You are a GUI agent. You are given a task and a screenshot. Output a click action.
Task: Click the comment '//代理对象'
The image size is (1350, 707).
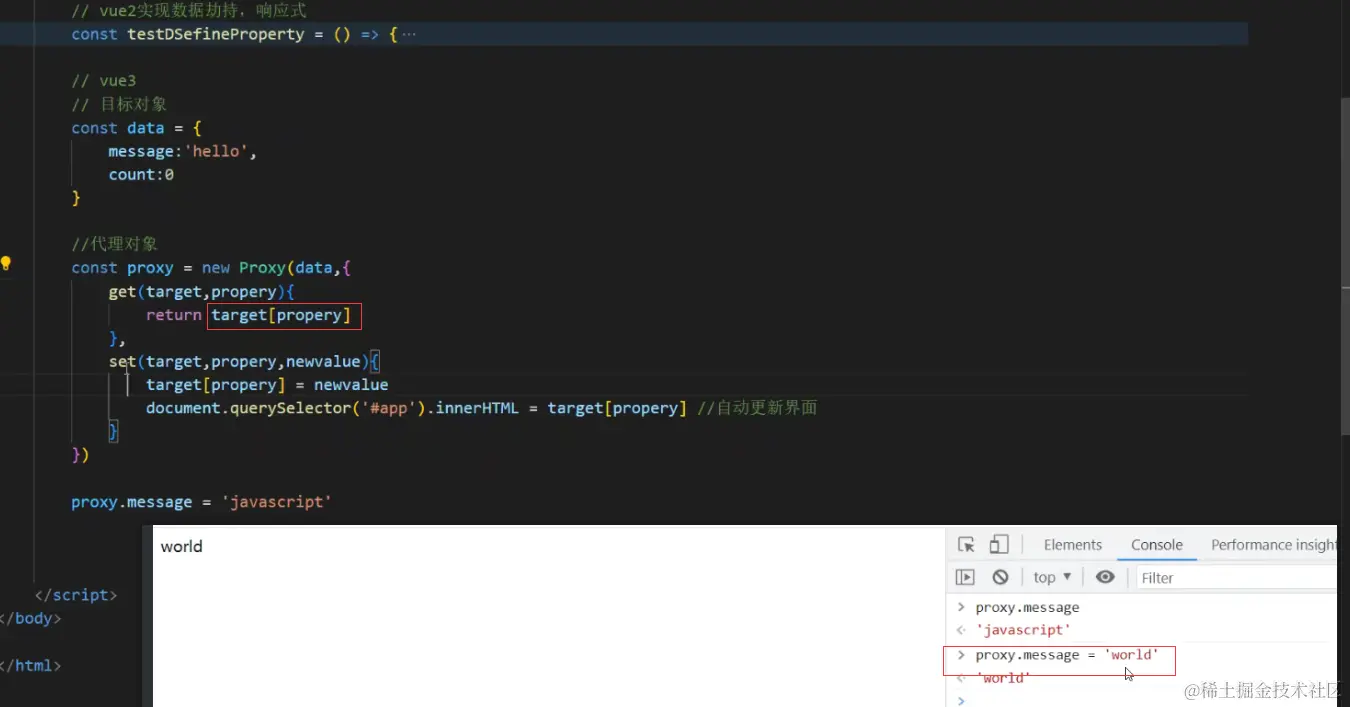(115, 244)
